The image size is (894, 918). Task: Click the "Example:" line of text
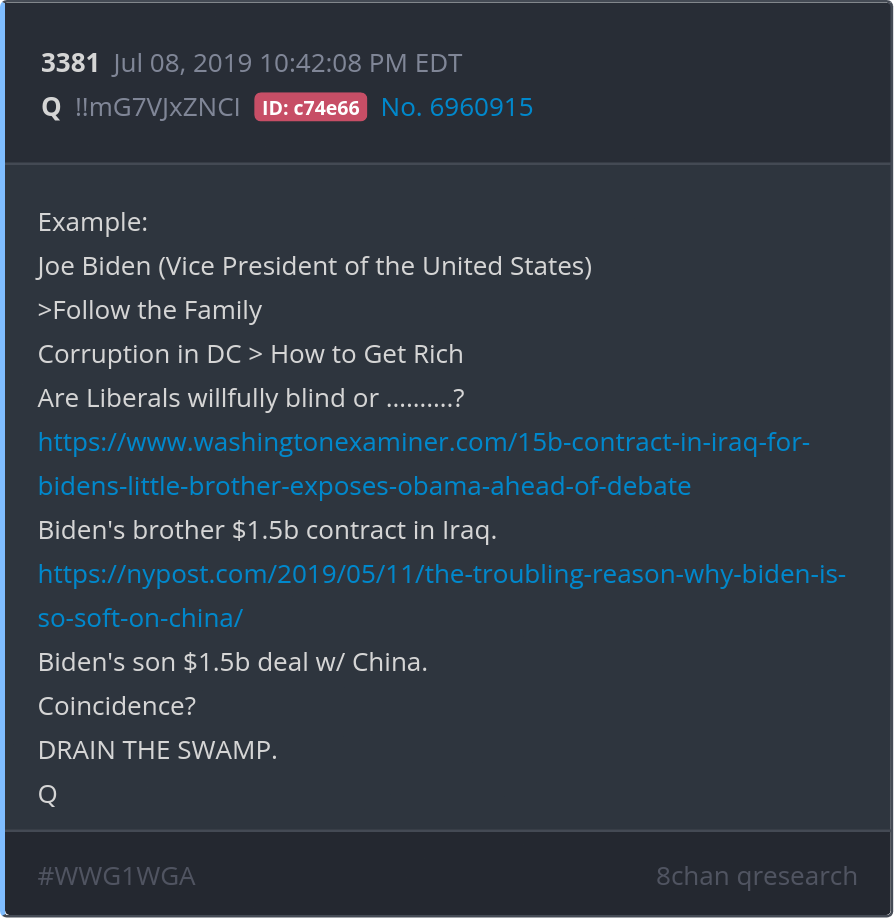point(93,222)
